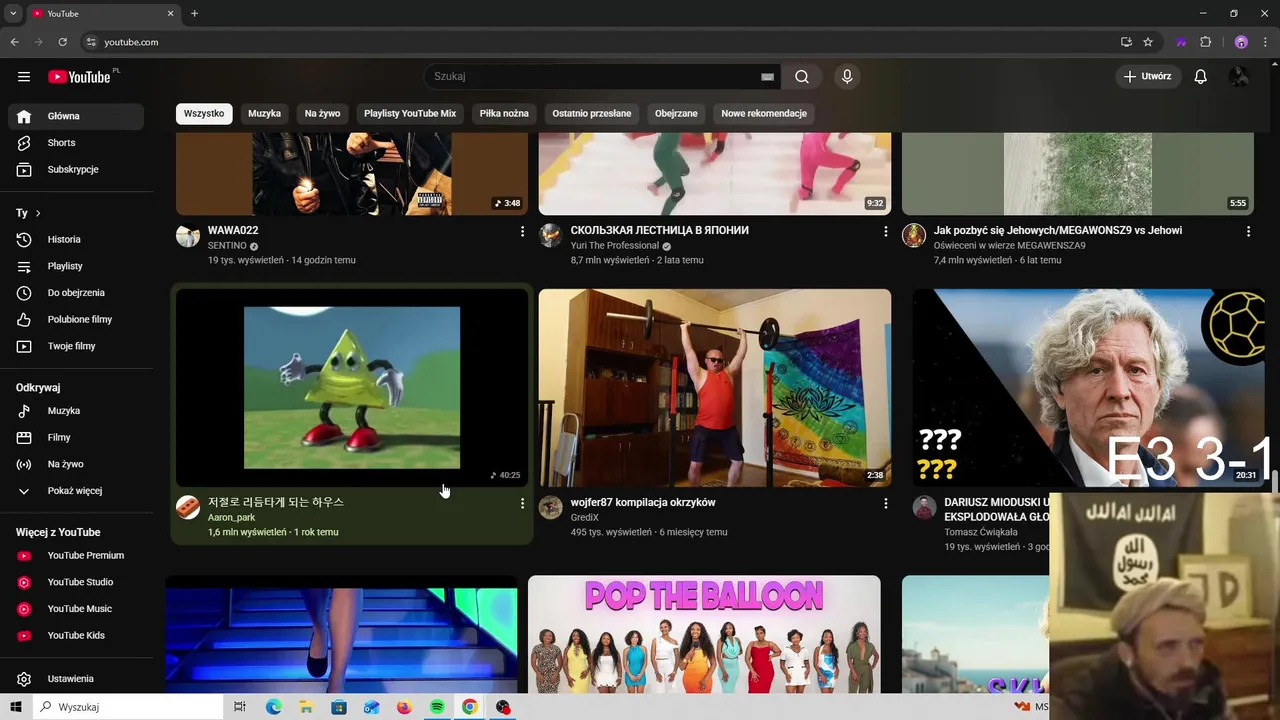Image resolution: width=1280 pixels, height=720 pixels.
Task: Open Filmy under Odkrywaj
Action: (x=76, y=438)
